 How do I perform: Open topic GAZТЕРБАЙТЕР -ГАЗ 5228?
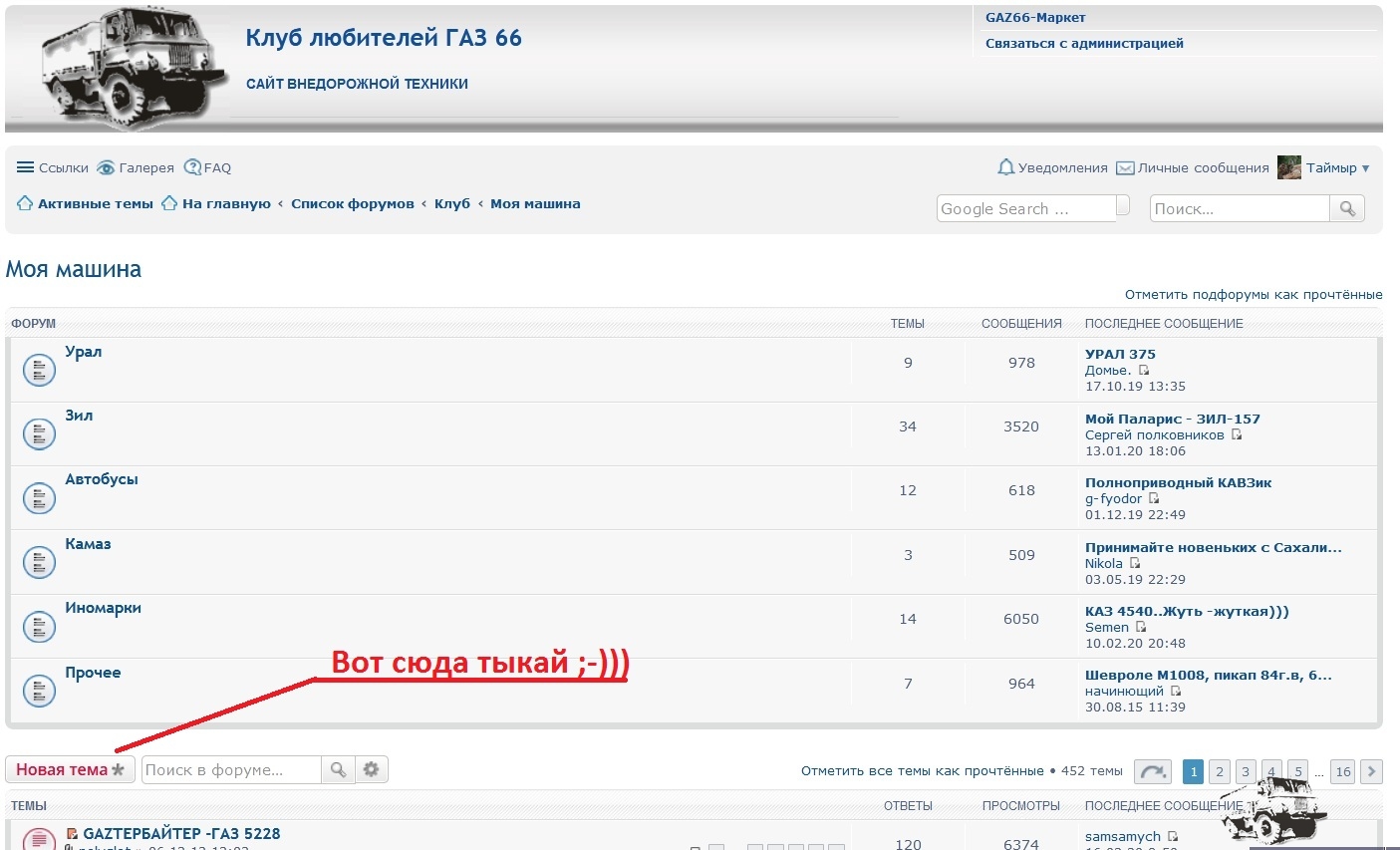181,833
